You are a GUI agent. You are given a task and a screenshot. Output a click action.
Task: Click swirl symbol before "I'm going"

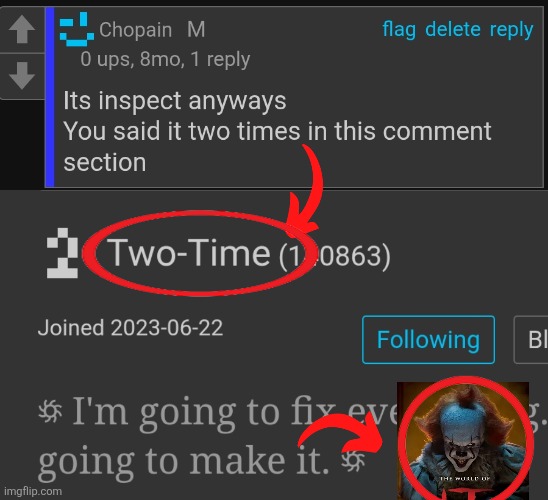pyautogui.click(x=50, y=411)
